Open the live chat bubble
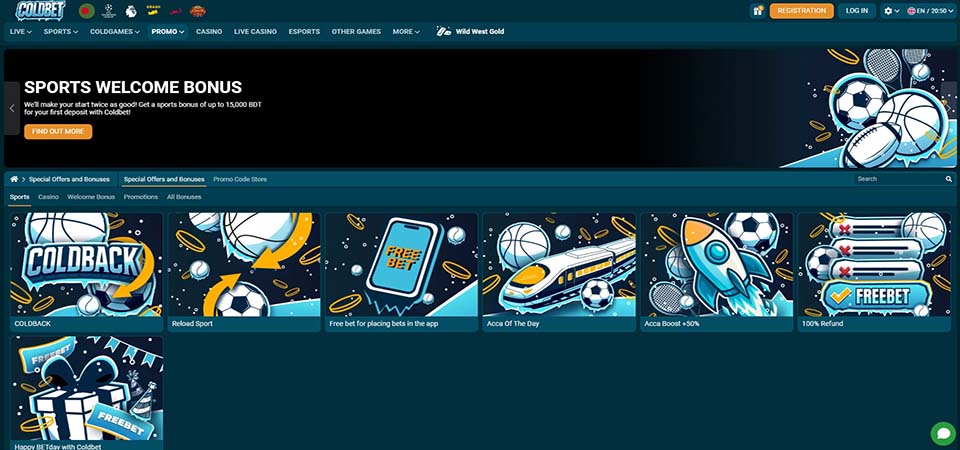Viewport: 960px width, 450px height. pos(943,433)
